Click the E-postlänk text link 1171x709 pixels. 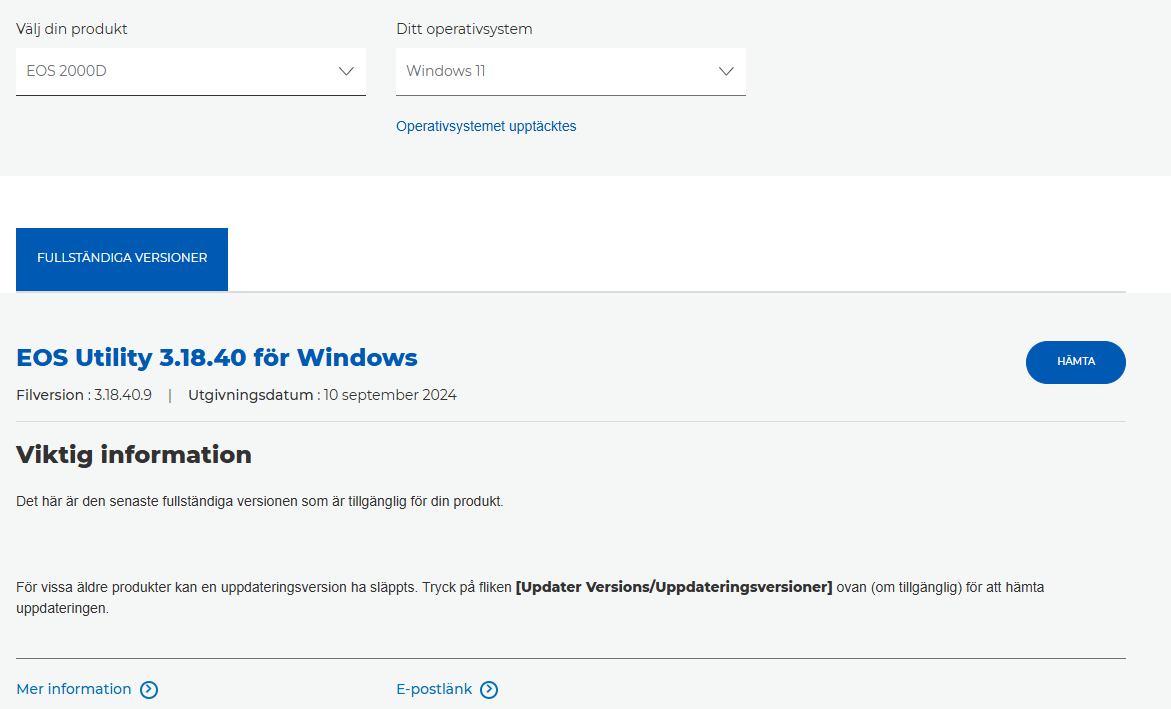pos(434,689)
